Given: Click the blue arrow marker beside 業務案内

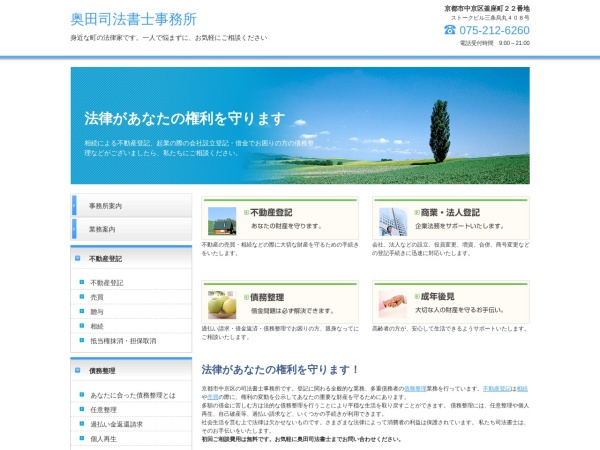Looking at the screenshot, I should click(x=74, y=229).
